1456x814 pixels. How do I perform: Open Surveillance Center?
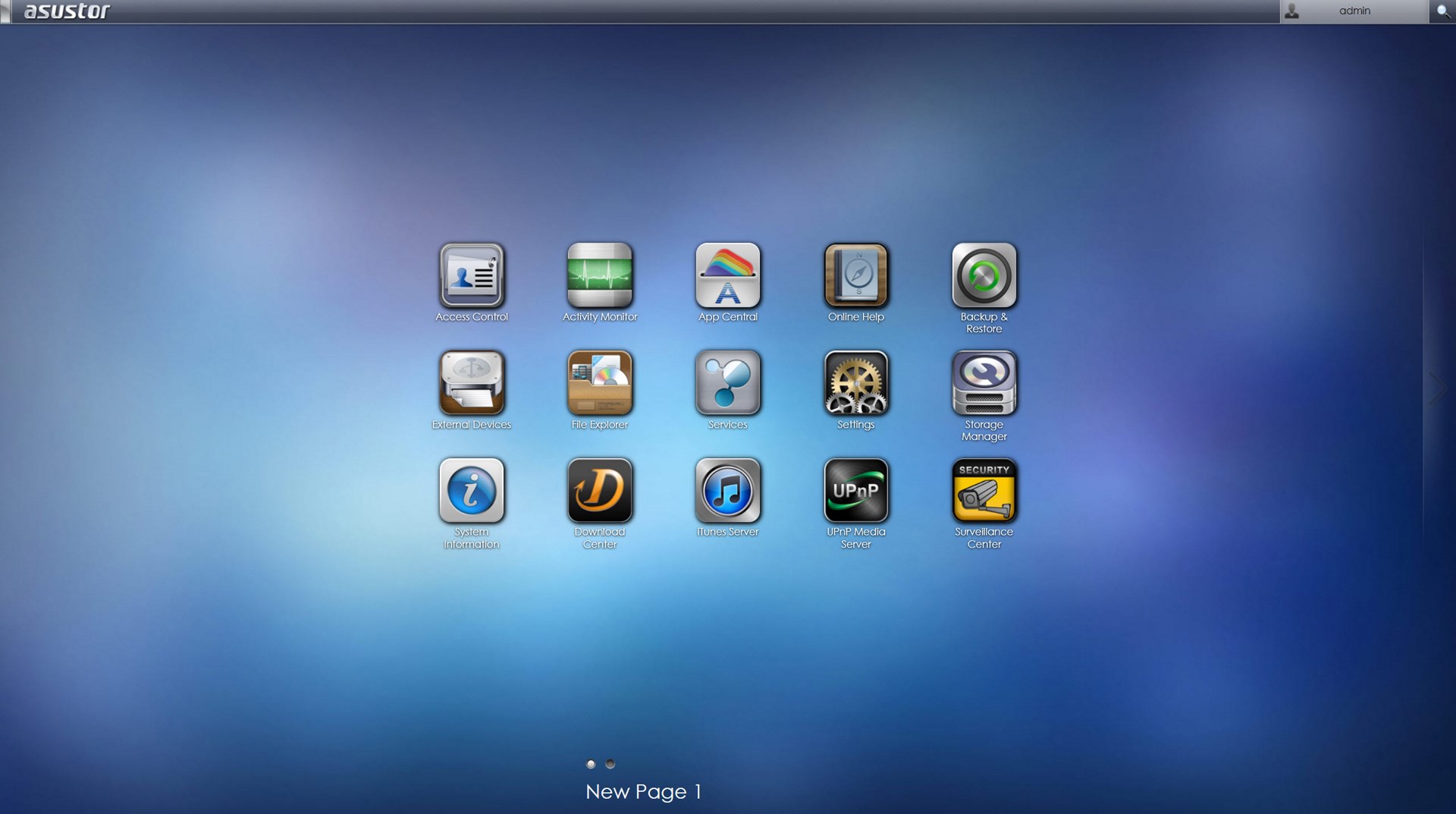pos(984,490)
